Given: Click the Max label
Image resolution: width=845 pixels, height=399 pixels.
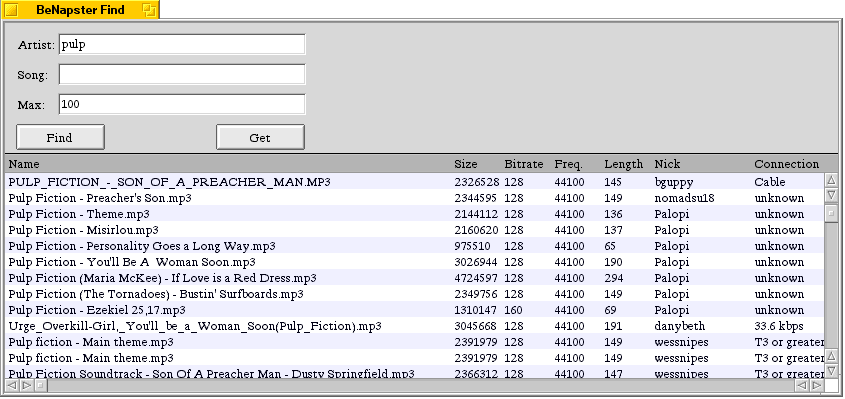Looking at the screenshot, I should 31,105.
